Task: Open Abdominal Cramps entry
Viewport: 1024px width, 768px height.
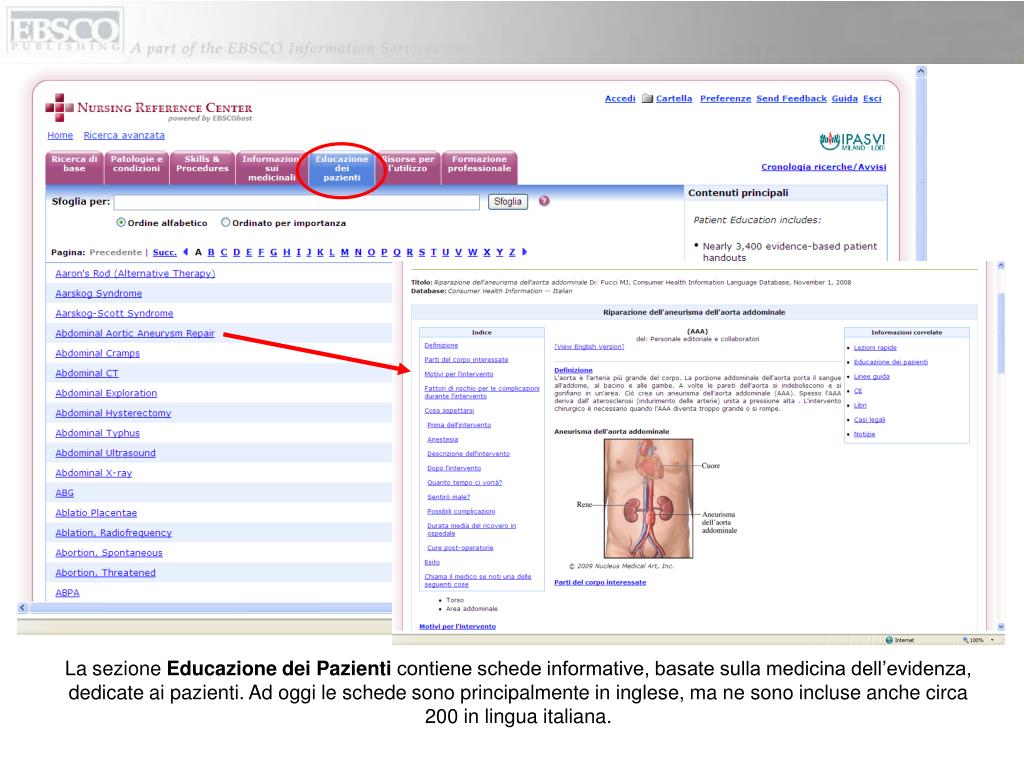Action: pos(97,353)
